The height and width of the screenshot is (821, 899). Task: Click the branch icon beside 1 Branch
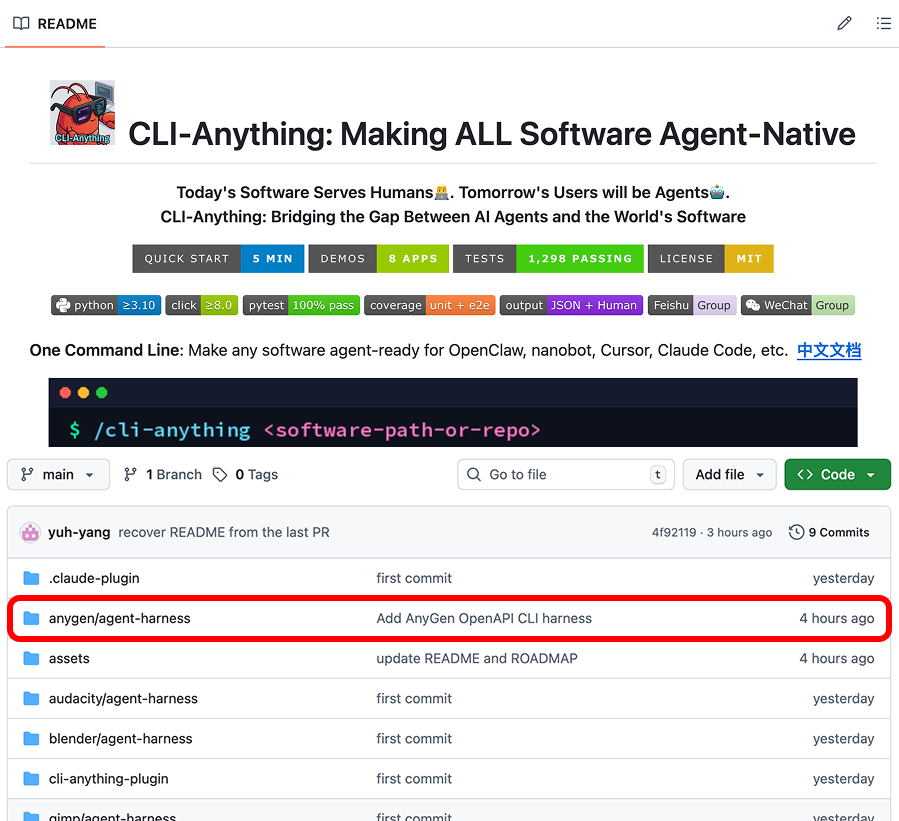pos(131,475)
